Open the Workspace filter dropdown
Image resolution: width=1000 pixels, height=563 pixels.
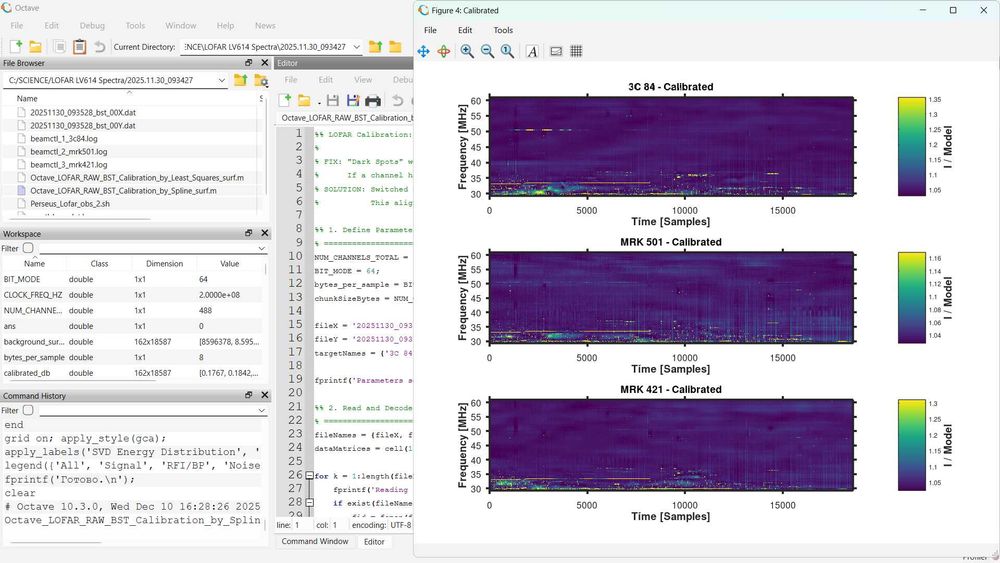tap(262, 248)
